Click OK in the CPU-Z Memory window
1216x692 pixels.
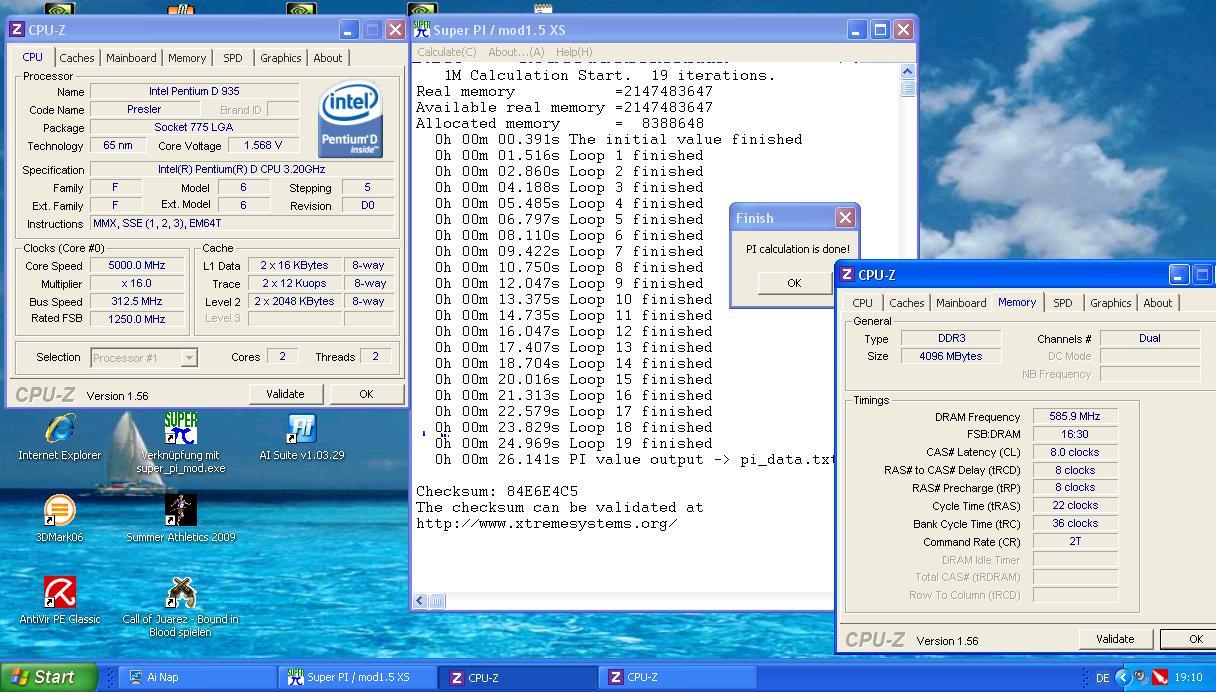tap(1188, 639)
